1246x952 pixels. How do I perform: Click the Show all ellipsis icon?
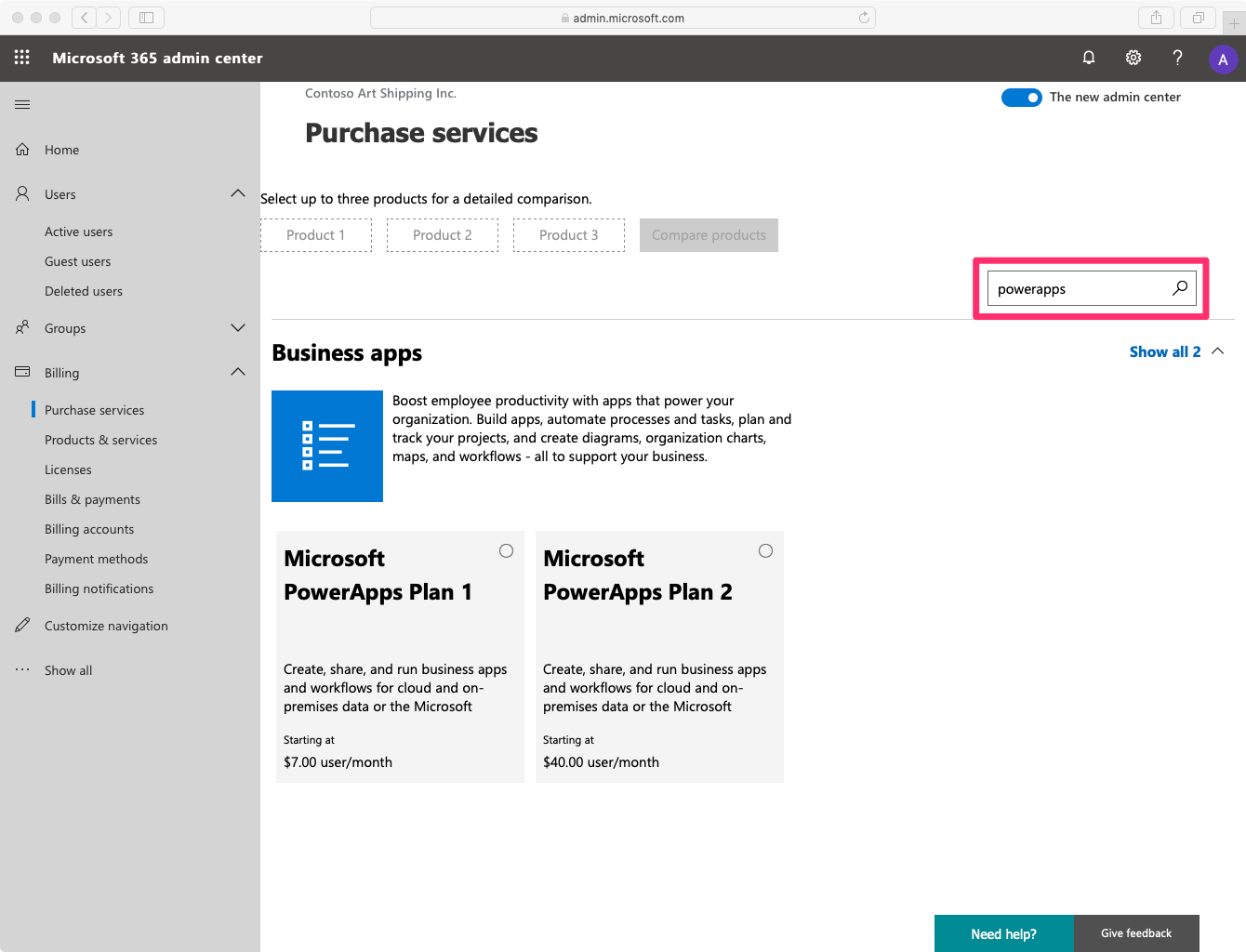click(x=22, y=669)
